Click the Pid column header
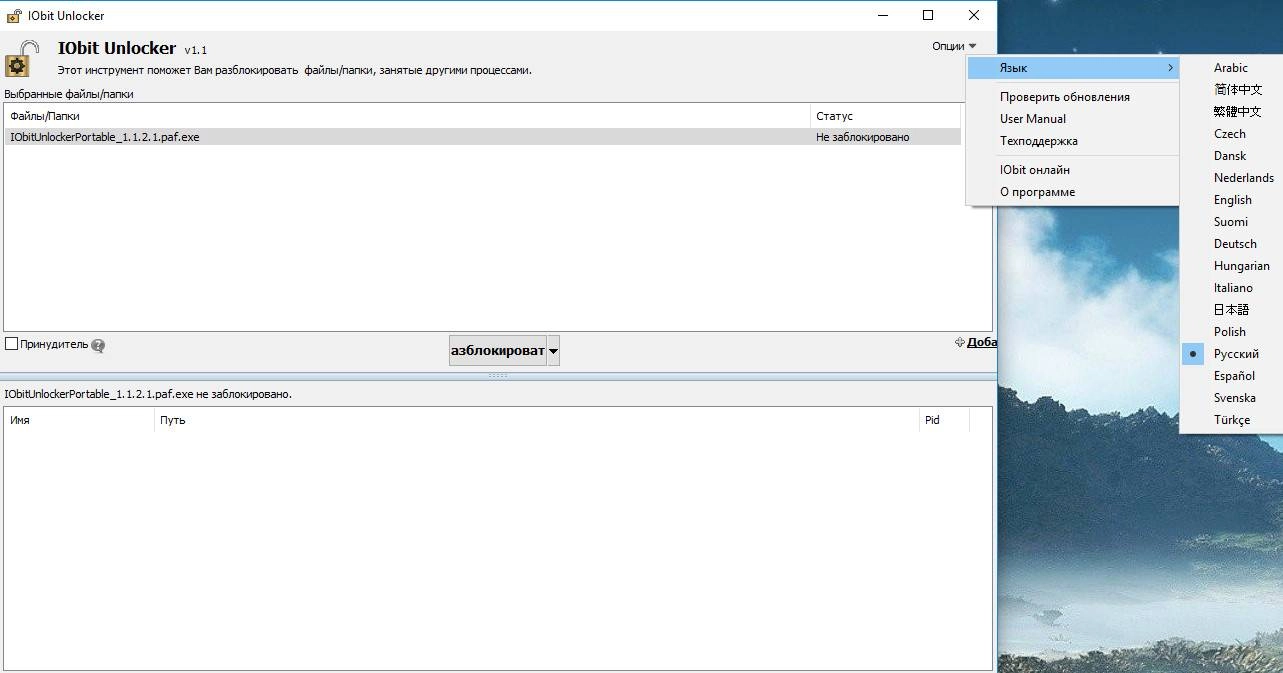The height and width of the screenshot is (673, 1283). tap(944, 420)
